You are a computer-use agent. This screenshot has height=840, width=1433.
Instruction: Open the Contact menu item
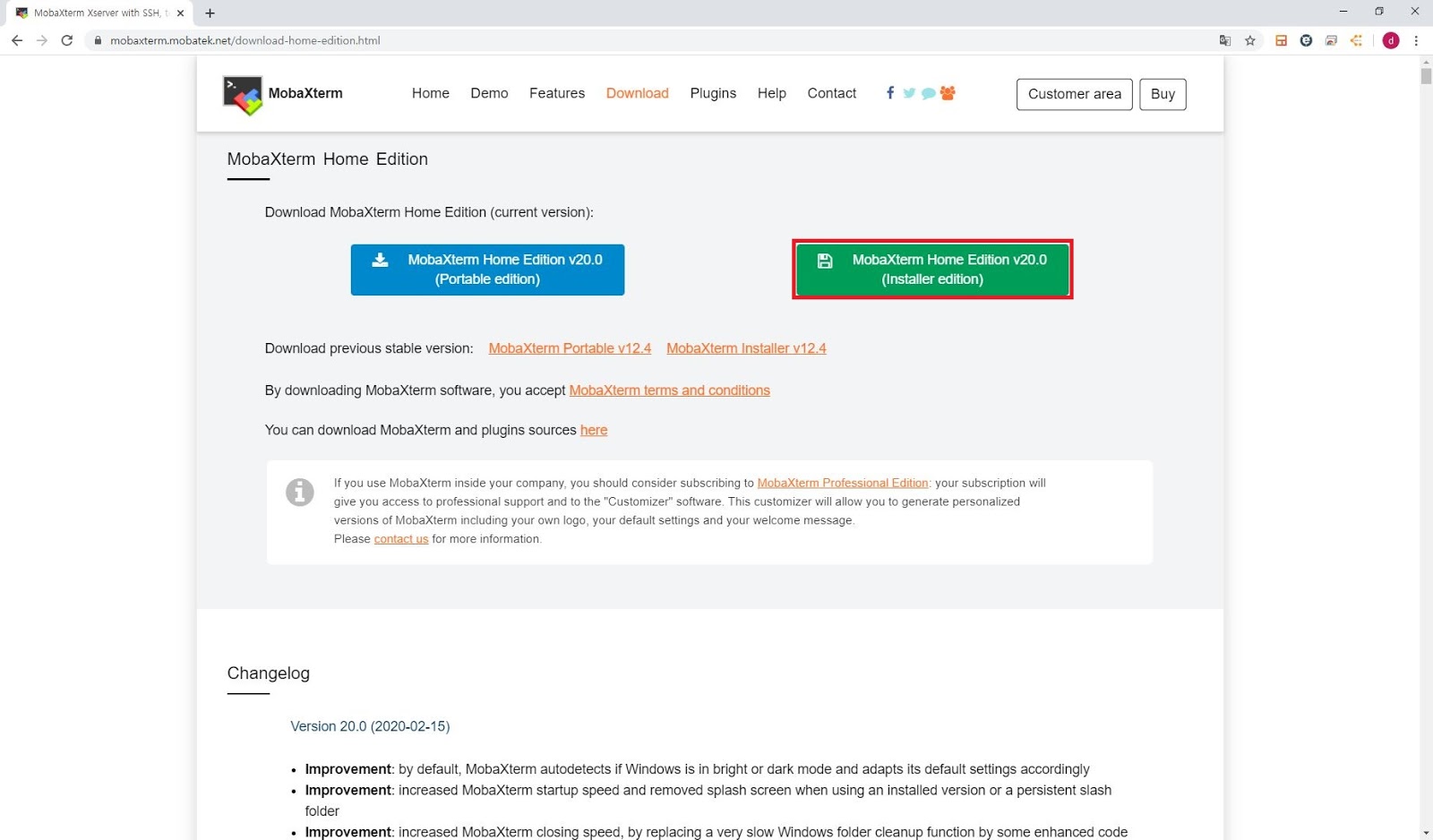pos(832,93)
